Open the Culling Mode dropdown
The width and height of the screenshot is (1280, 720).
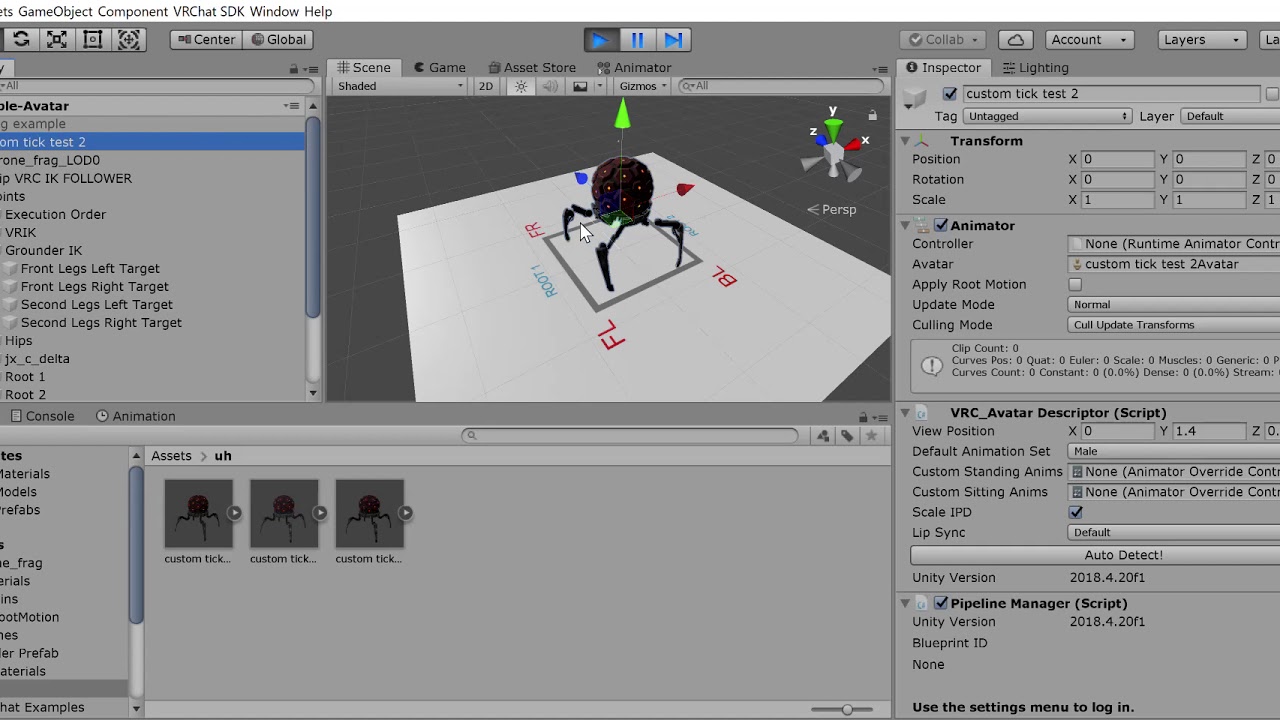[x=1174, y=325]
